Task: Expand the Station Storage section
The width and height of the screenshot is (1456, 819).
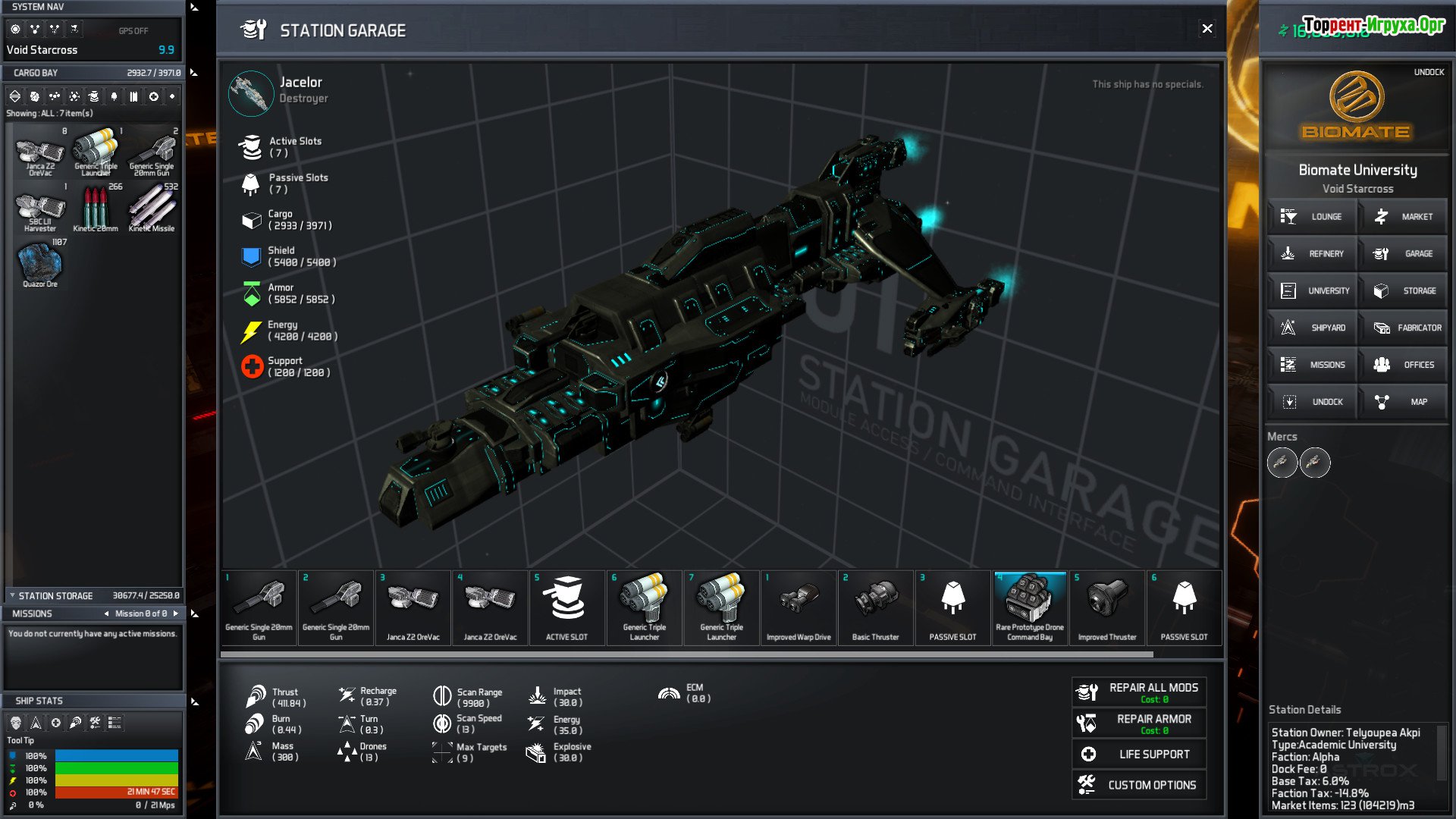Action: (12, 596)
